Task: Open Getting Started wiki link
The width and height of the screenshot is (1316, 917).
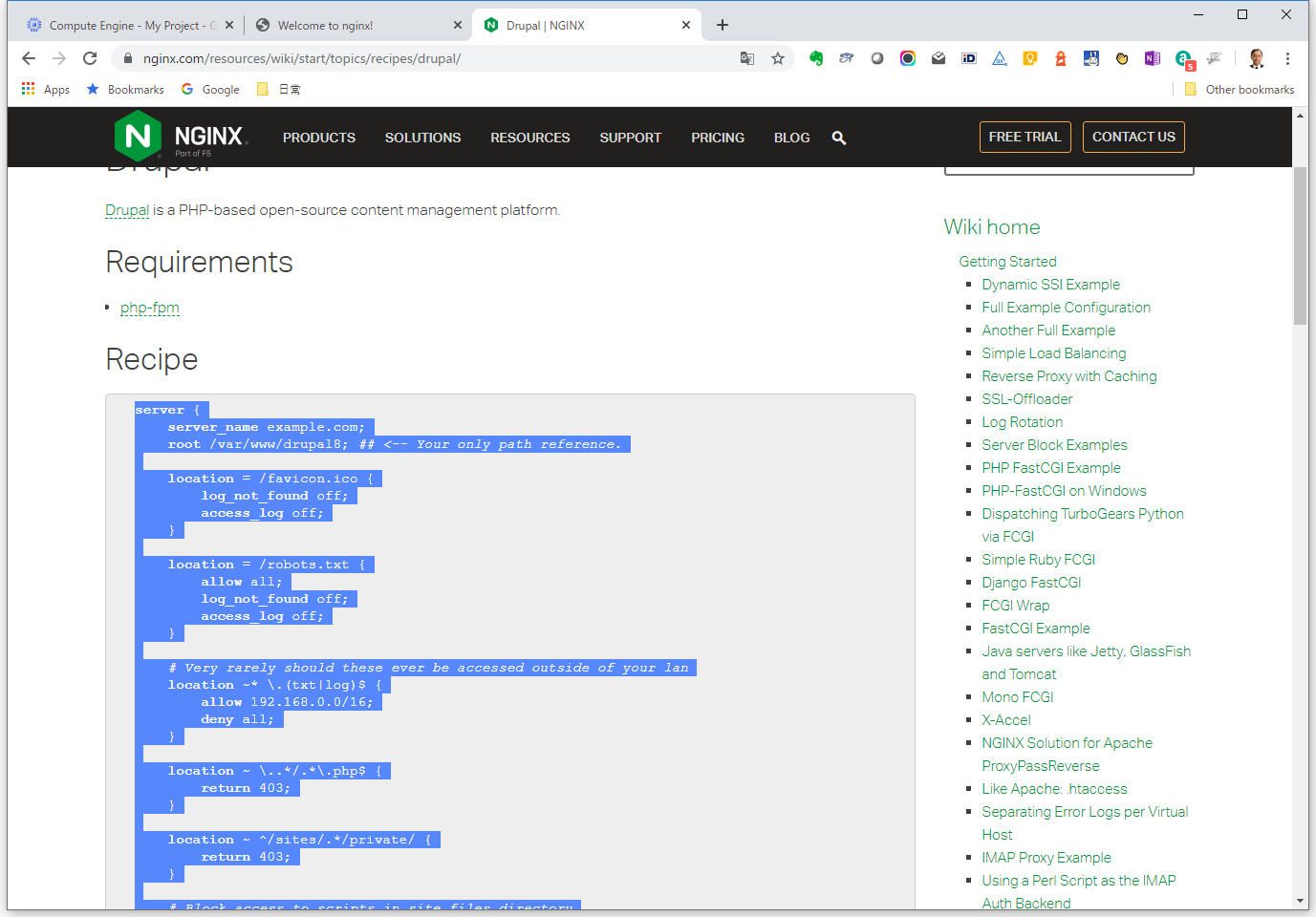Action: tap(1007, 262)
